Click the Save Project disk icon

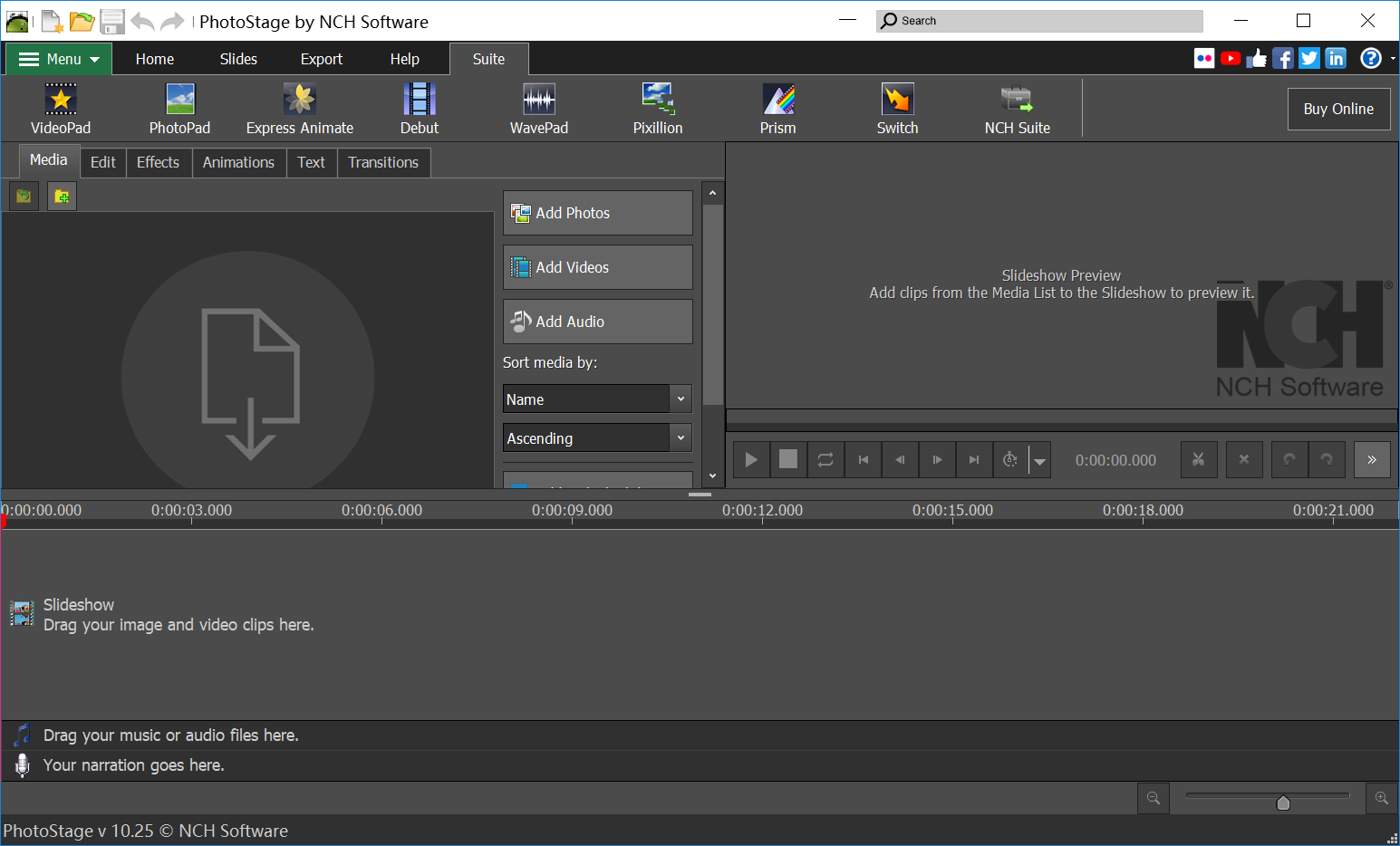(112, 21)
